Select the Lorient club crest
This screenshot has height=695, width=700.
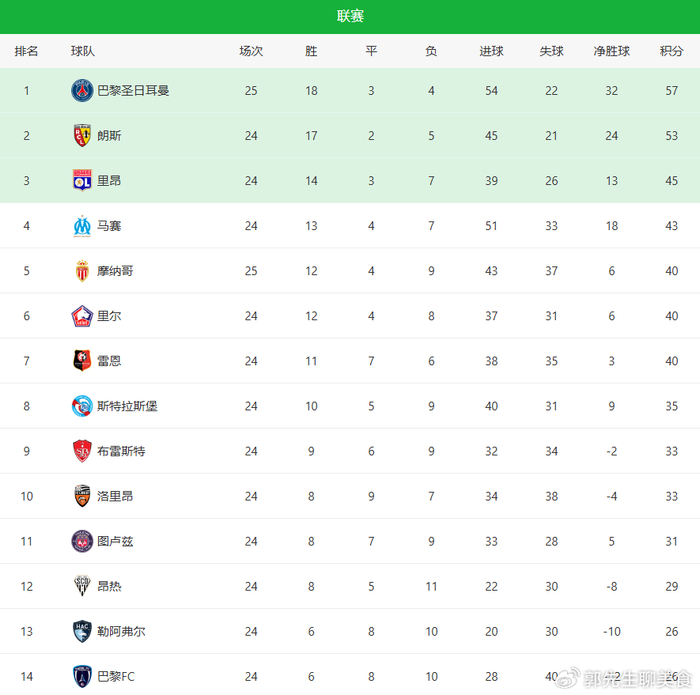tap(82, 496)
